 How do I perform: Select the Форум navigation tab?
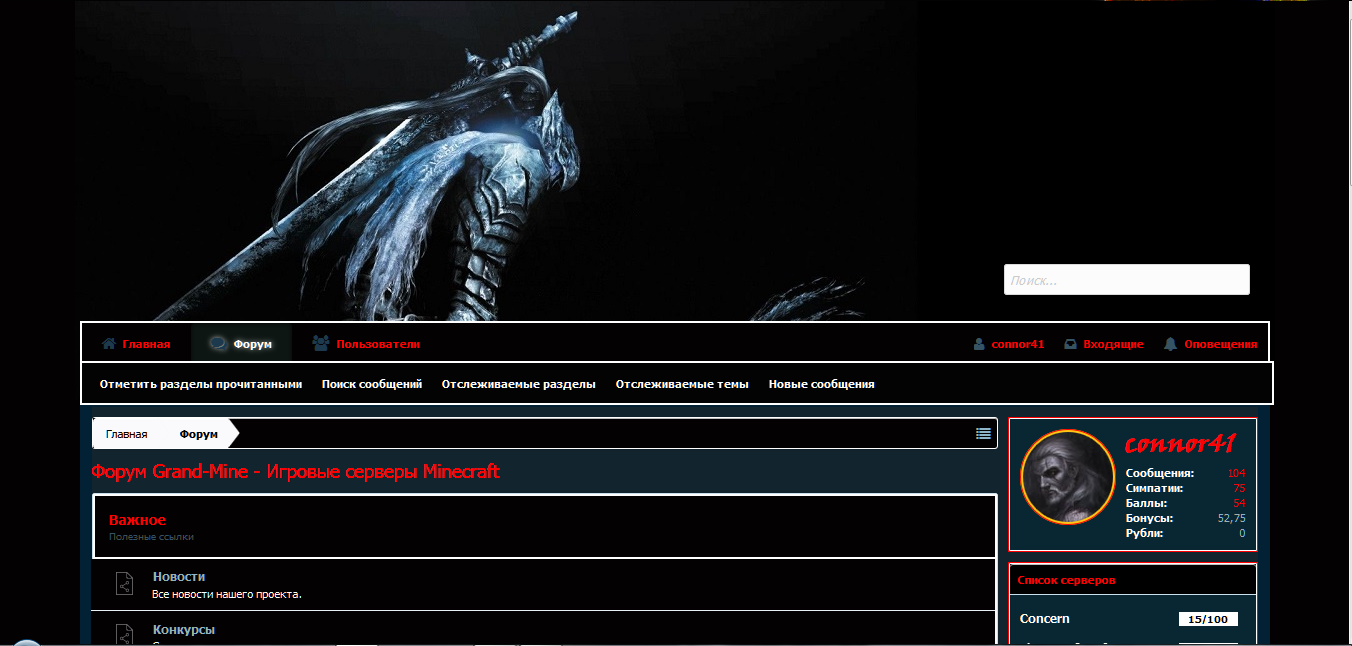tap(242, 344)
